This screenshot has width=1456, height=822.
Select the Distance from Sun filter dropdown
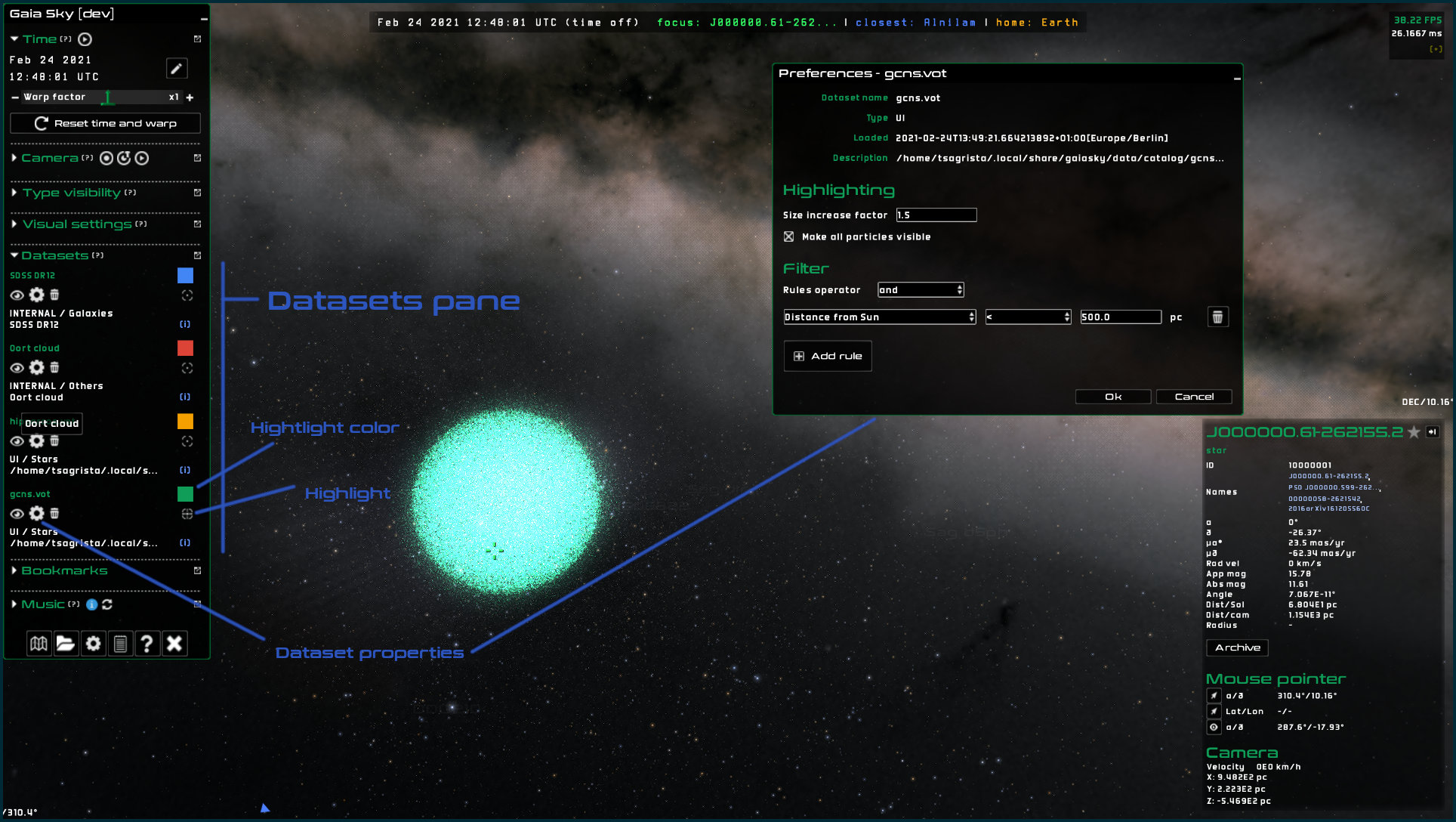pos(880,317)
